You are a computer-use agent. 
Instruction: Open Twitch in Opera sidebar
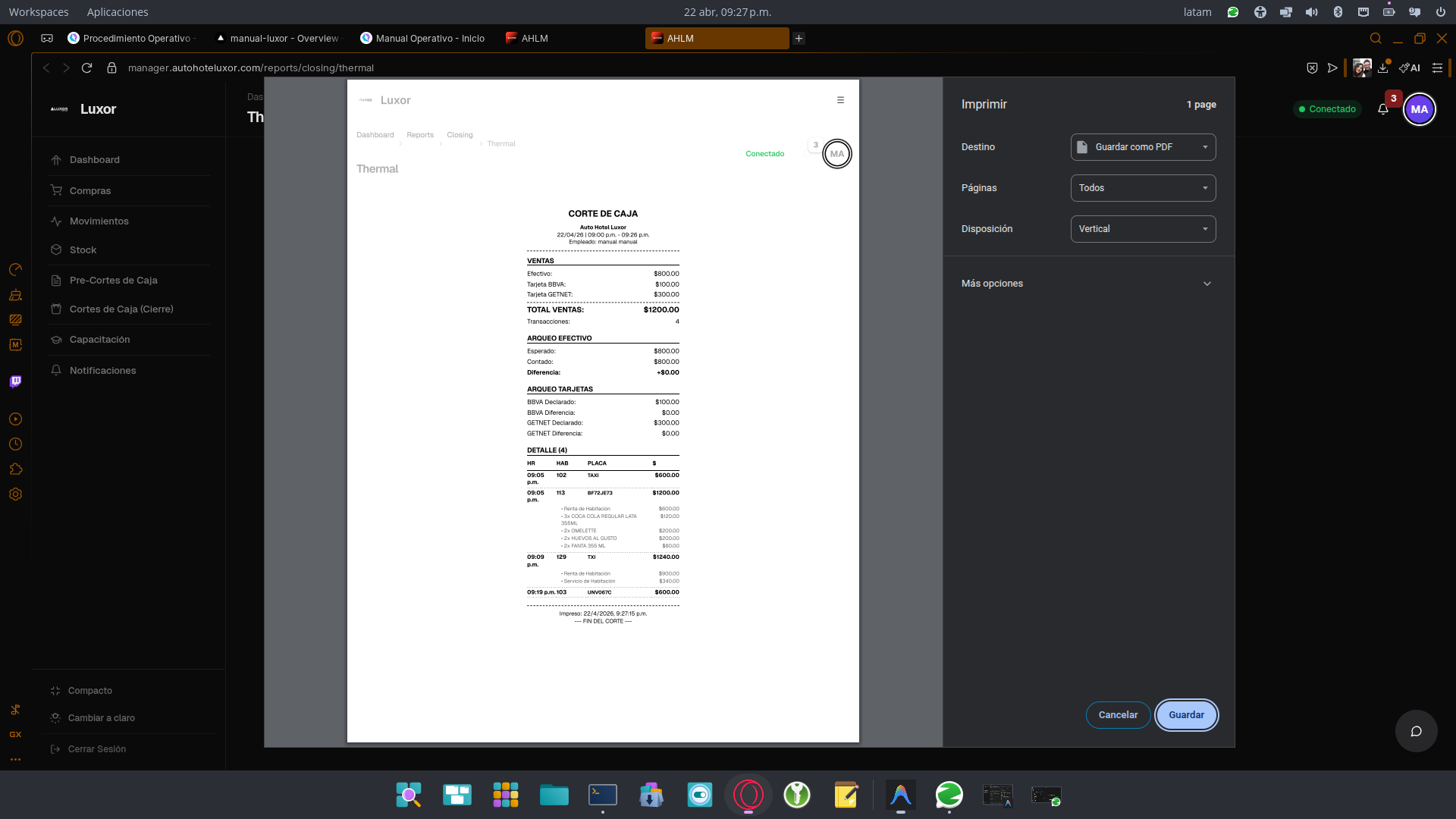coord(15,381)
